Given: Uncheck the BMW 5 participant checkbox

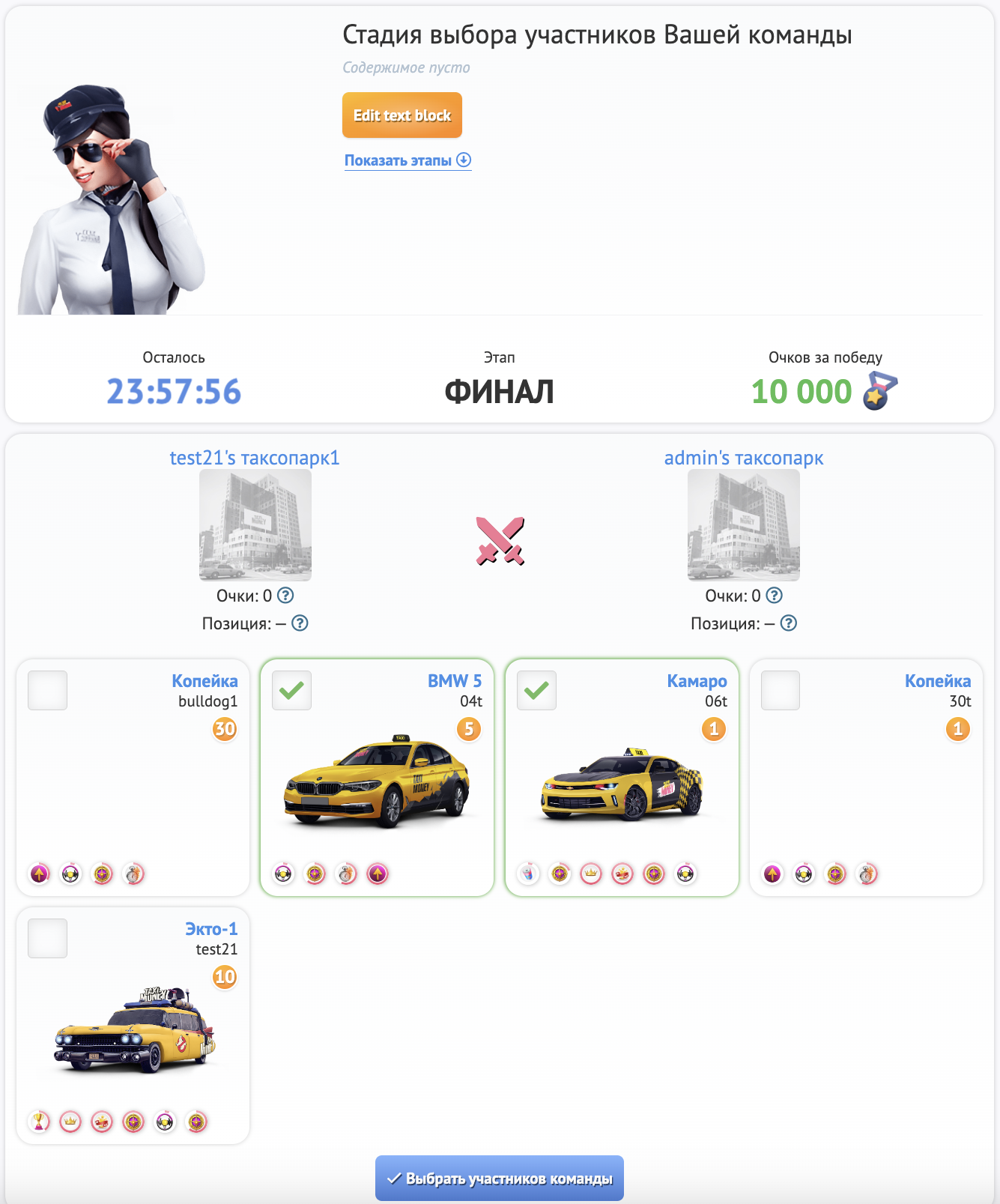Looking at the screenshot, I should click(x=291, y=690).
